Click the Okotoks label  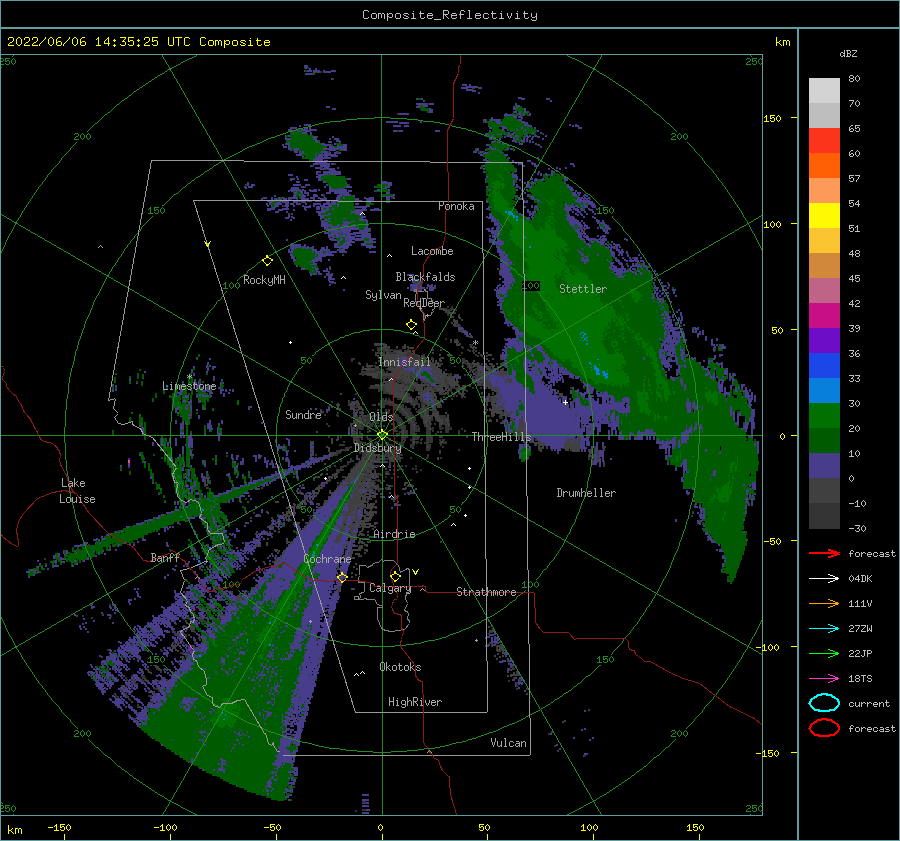(400, 667)
